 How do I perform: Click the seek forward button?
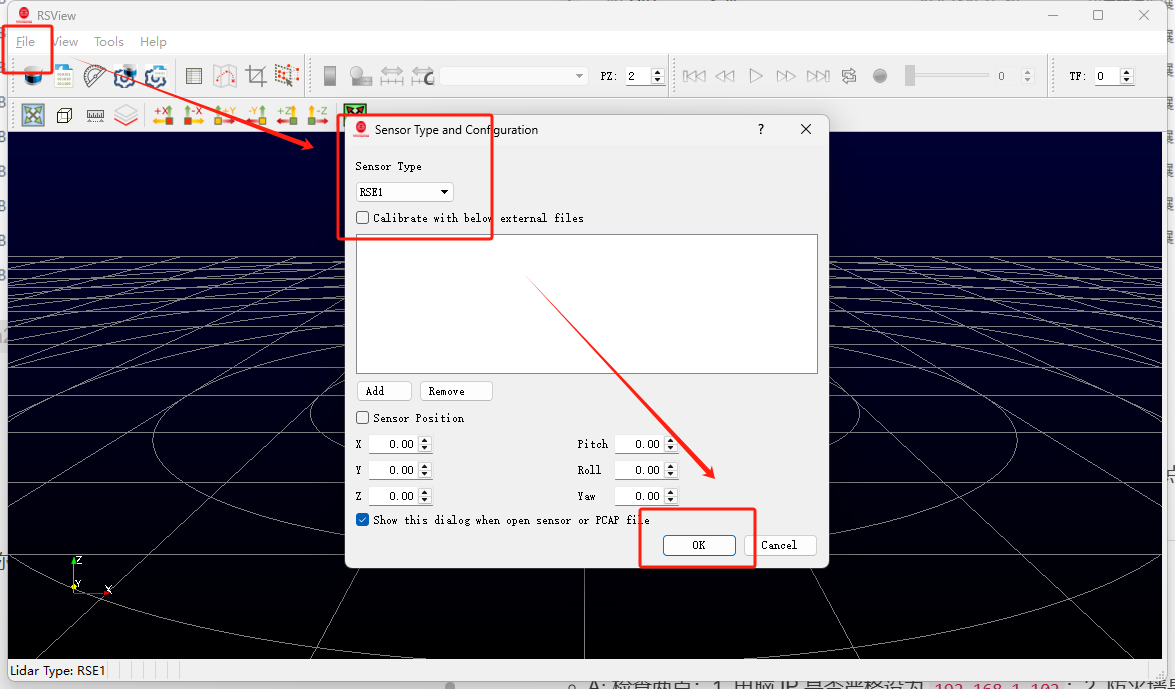786,76
